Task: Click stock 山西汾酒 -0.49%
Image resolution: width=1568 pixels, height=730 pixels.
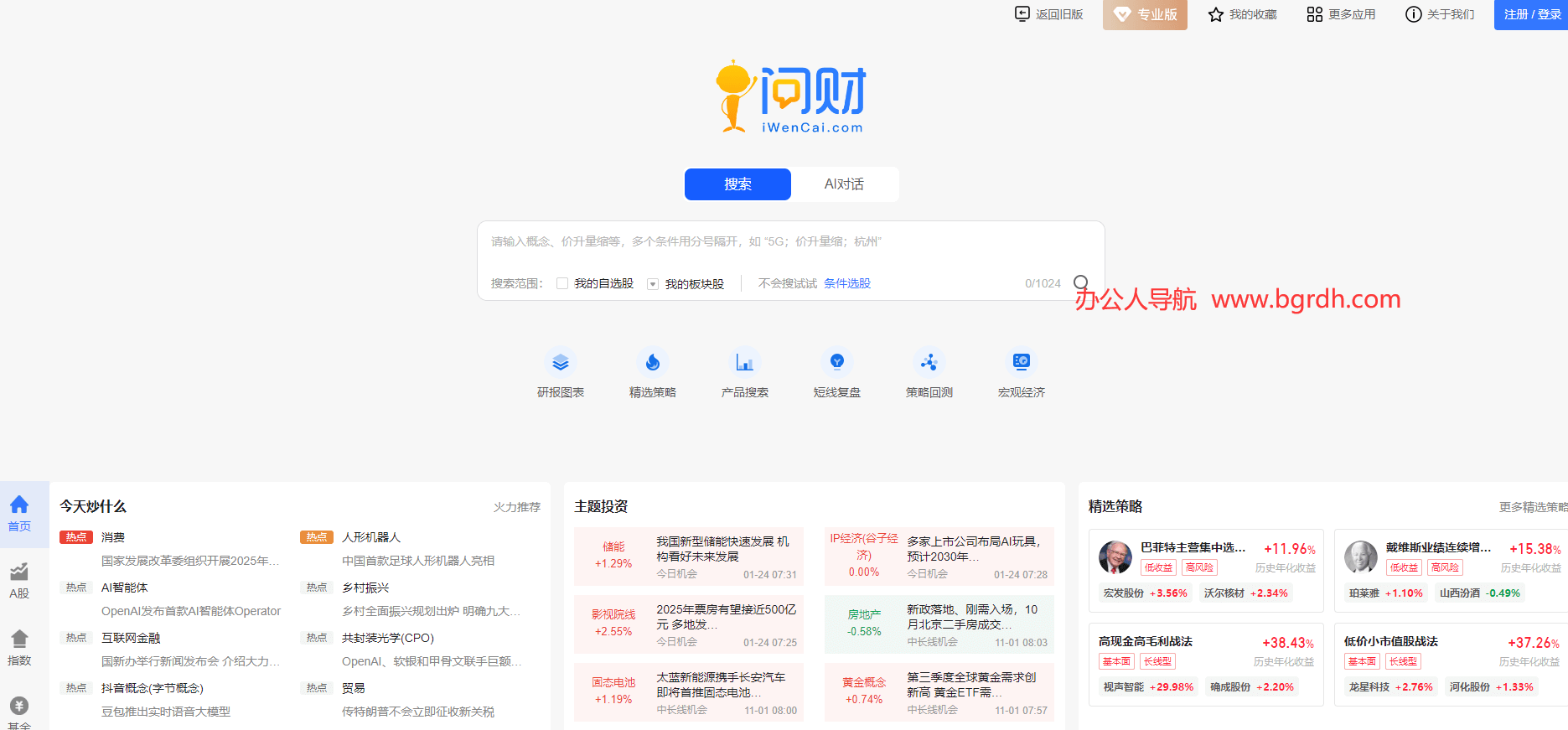Action: tap(1480, 593)
